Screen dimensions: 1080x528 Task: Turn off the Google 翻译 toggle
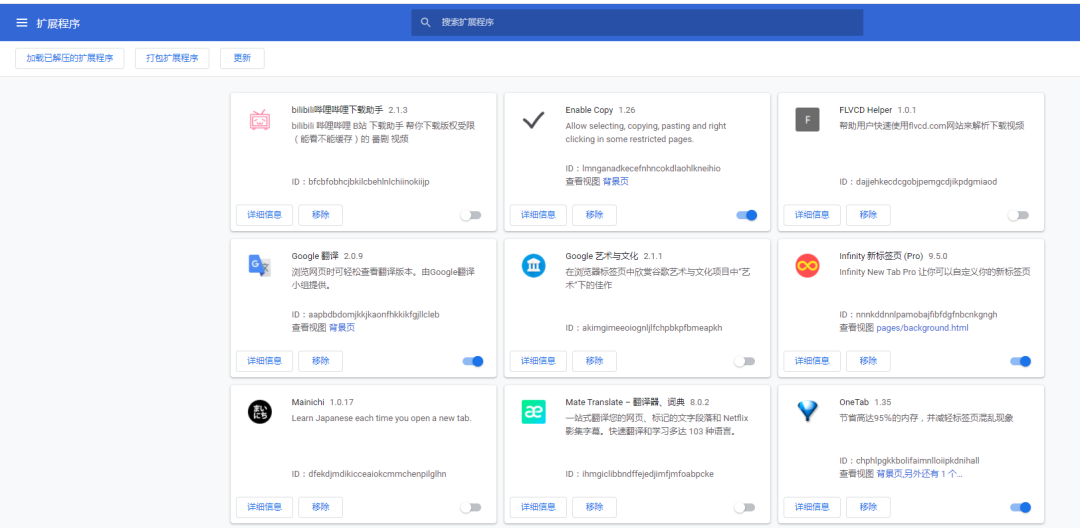click(x=473, y=361)
